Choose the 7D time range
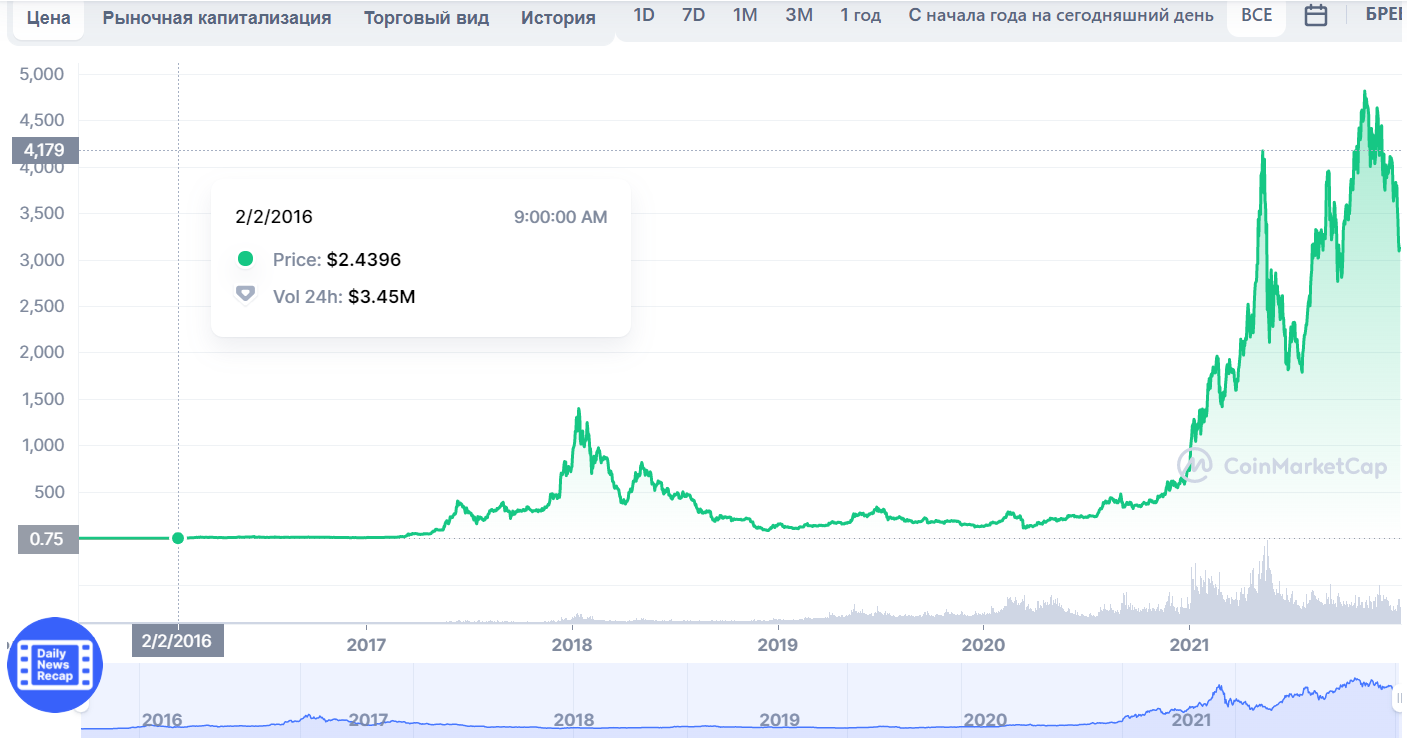The image size is (1407, 747). pyautogui.click(x=693, y=16)
